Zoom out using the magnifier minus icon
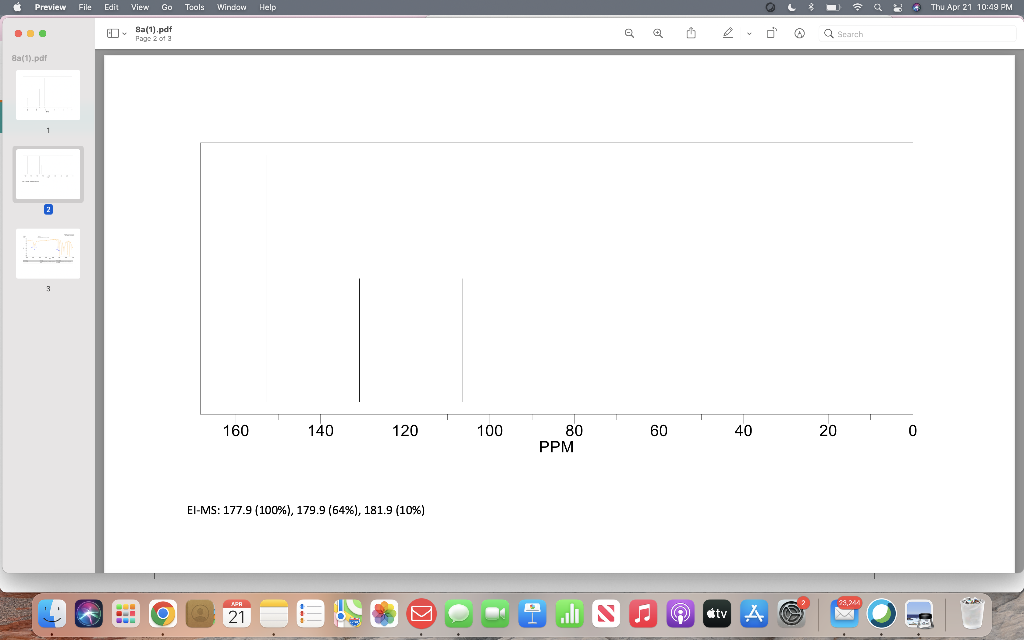 (629, 33)
